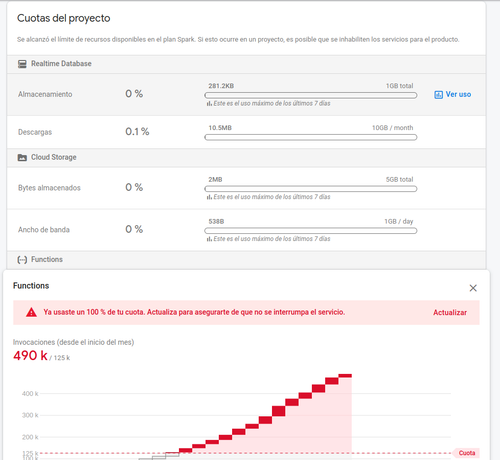Click the Cuota label on the chart
The height and width of the screenshot is (460, 500).
pos(467,453)
